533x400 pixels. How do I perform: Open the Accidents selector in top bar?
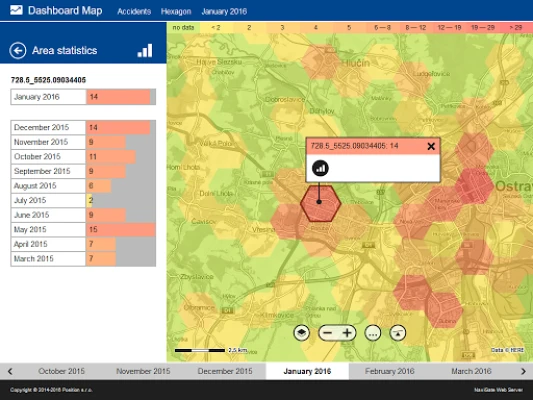coord(134,12)
